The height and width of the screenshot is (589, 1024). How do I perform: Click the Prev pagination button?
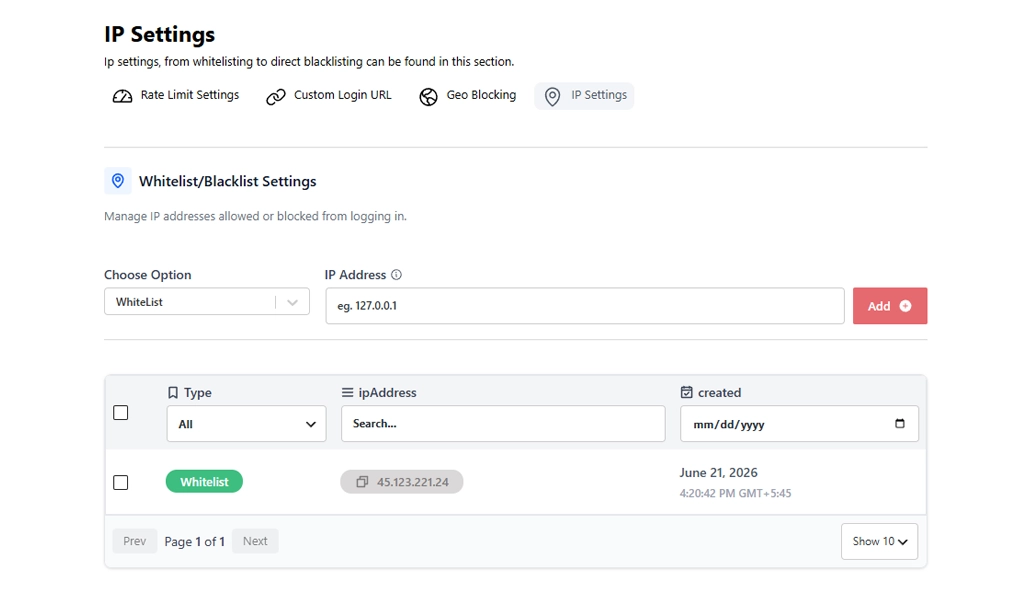point(135,541)
